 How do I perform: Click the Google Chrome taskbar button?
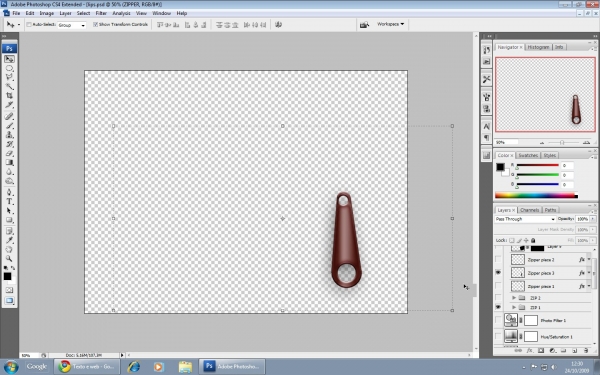[87, 367]
